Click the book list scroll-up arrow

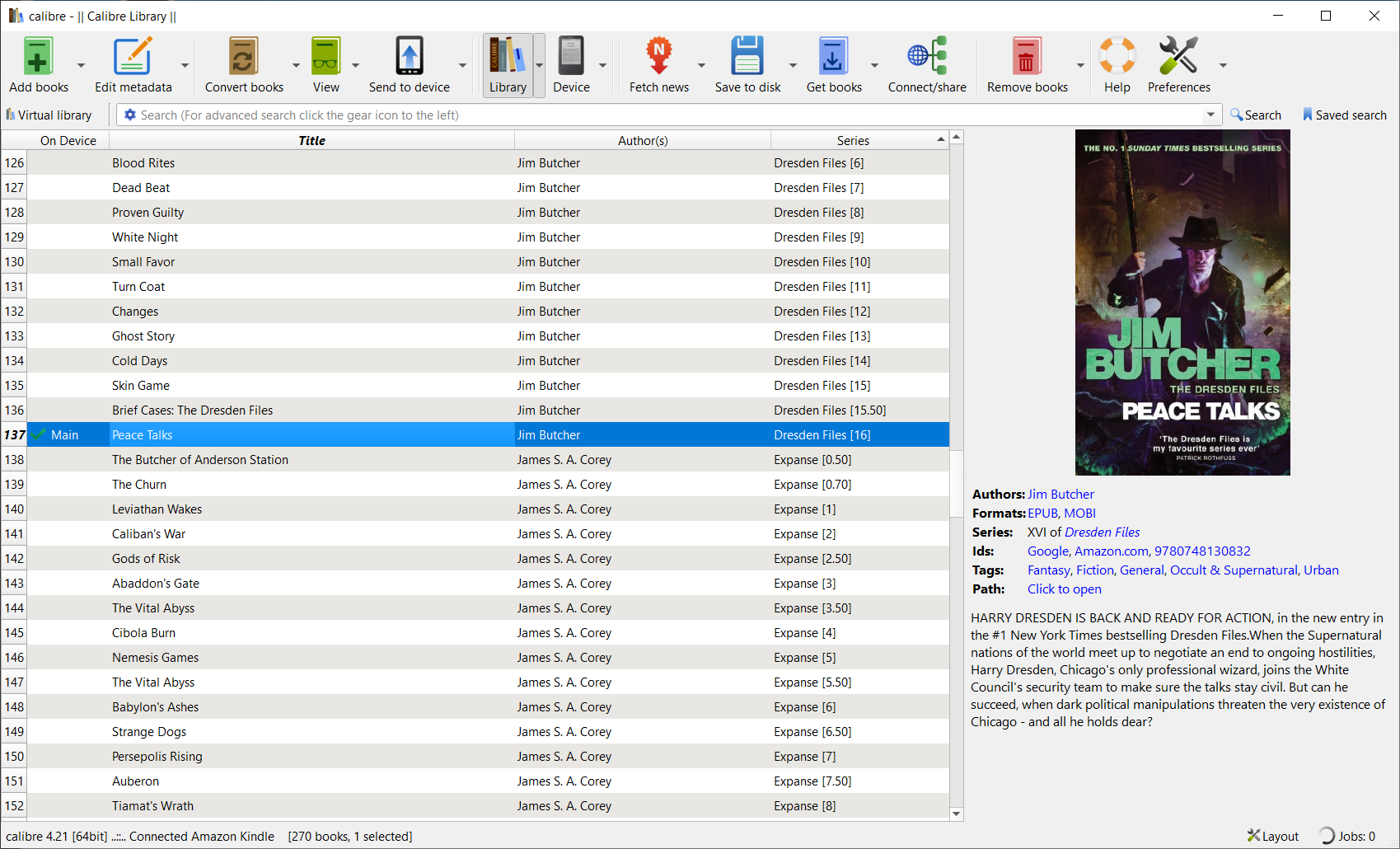point(956,137)
